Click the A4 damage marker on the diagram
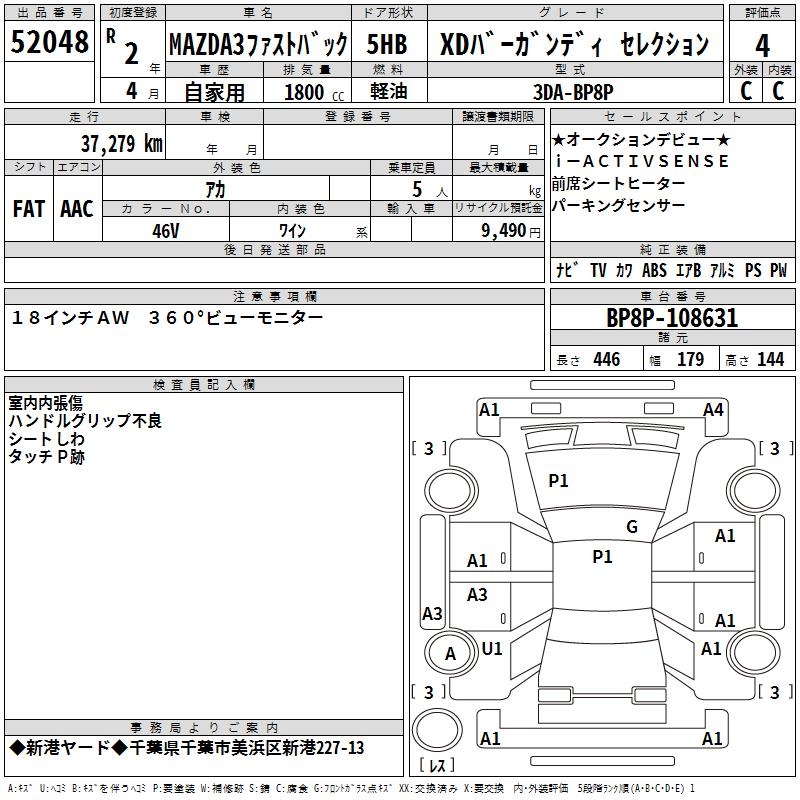The width and height of the screenshot is (800, 800). (712, 410)
